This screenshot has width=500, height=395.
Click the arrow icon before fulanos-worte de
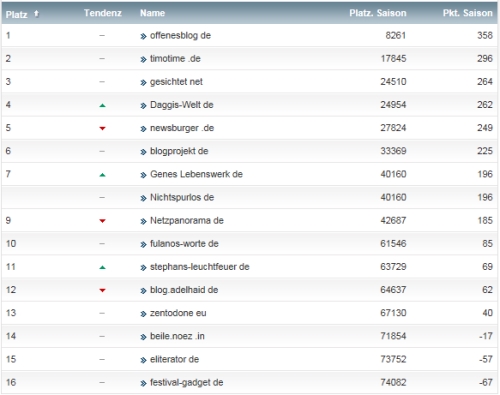pos(143,245)
